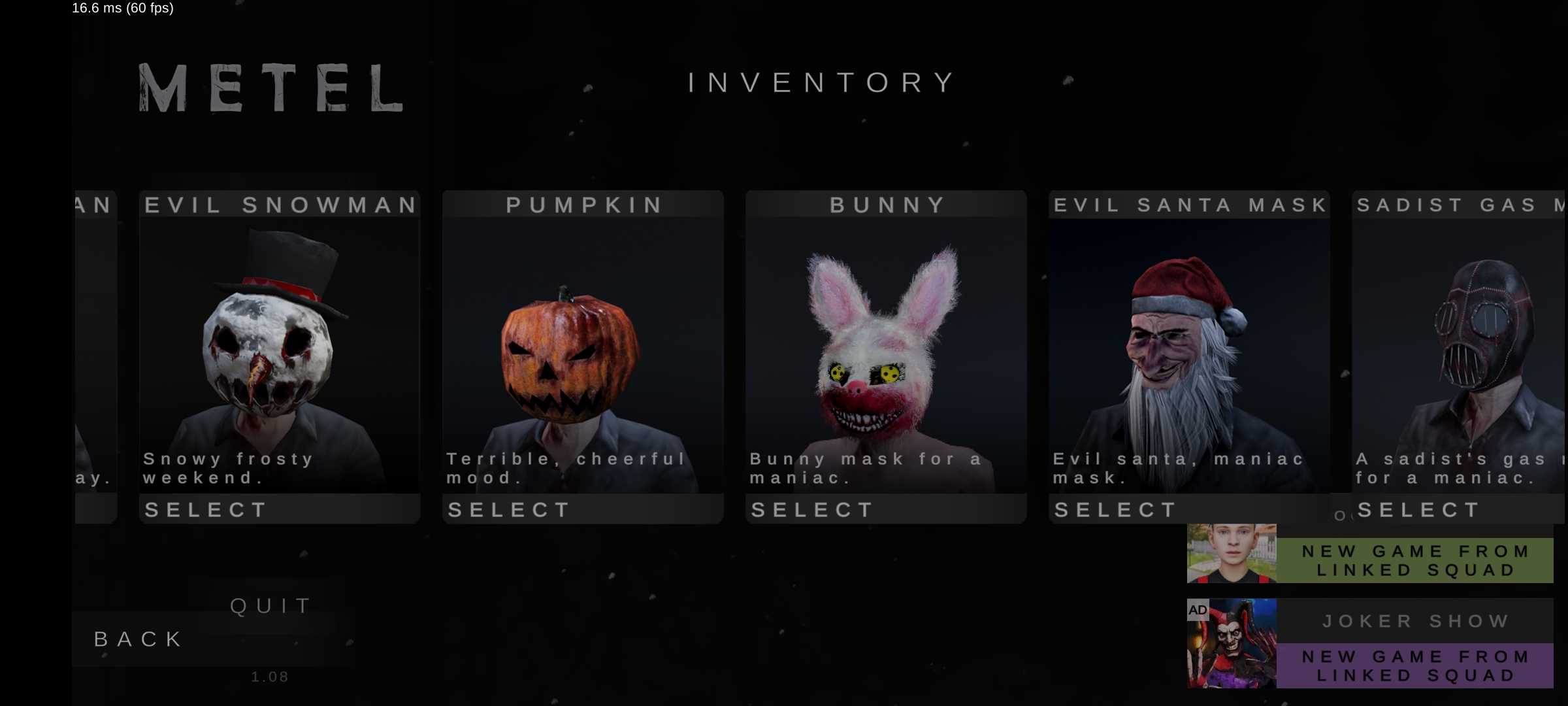This screenshot has height=706, width=1568.
Task: Select the Sadist Gas Mask
Action: 1460,509
